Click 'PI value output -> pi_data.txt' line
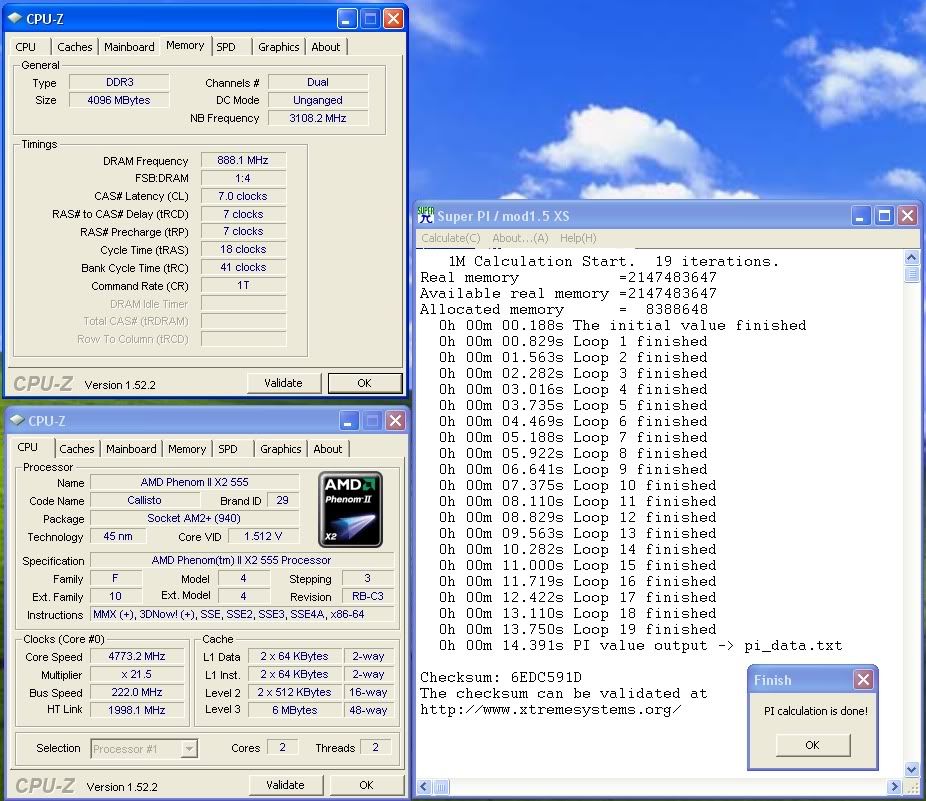Image resolution: width=926 pixels, height=801 pixels. [x=641, y=645]
